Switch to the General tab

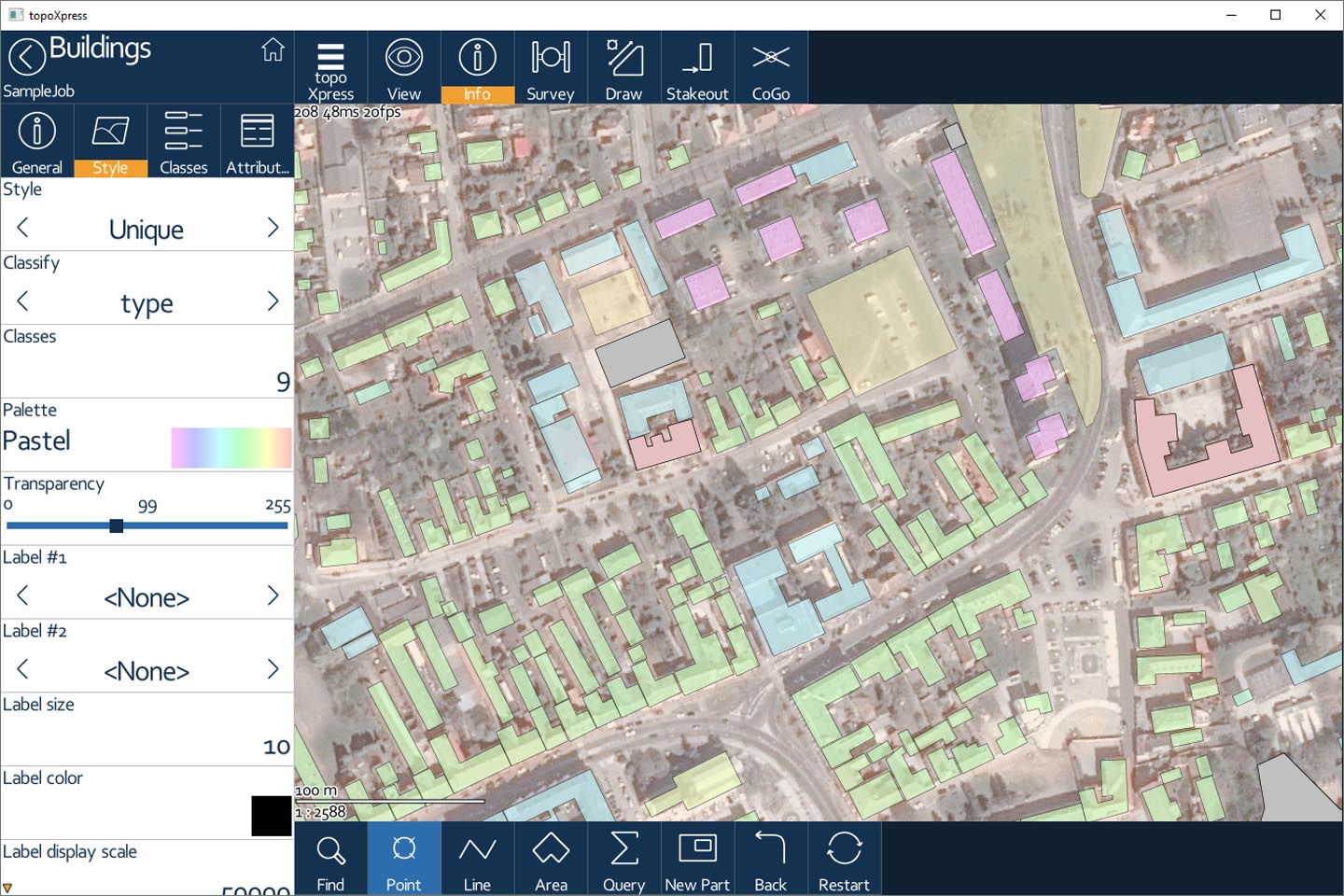coord(37,141)
